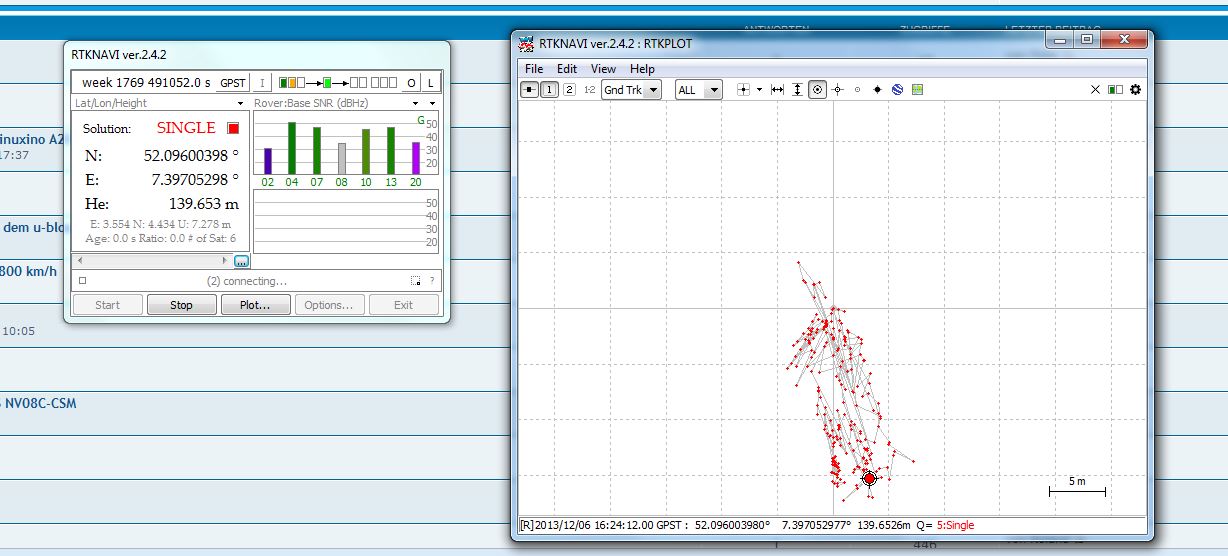Toggle the GPST time format button
The height and width of the screenshot is (556, 1228).
pyautogui.click(x=233, y=83)
